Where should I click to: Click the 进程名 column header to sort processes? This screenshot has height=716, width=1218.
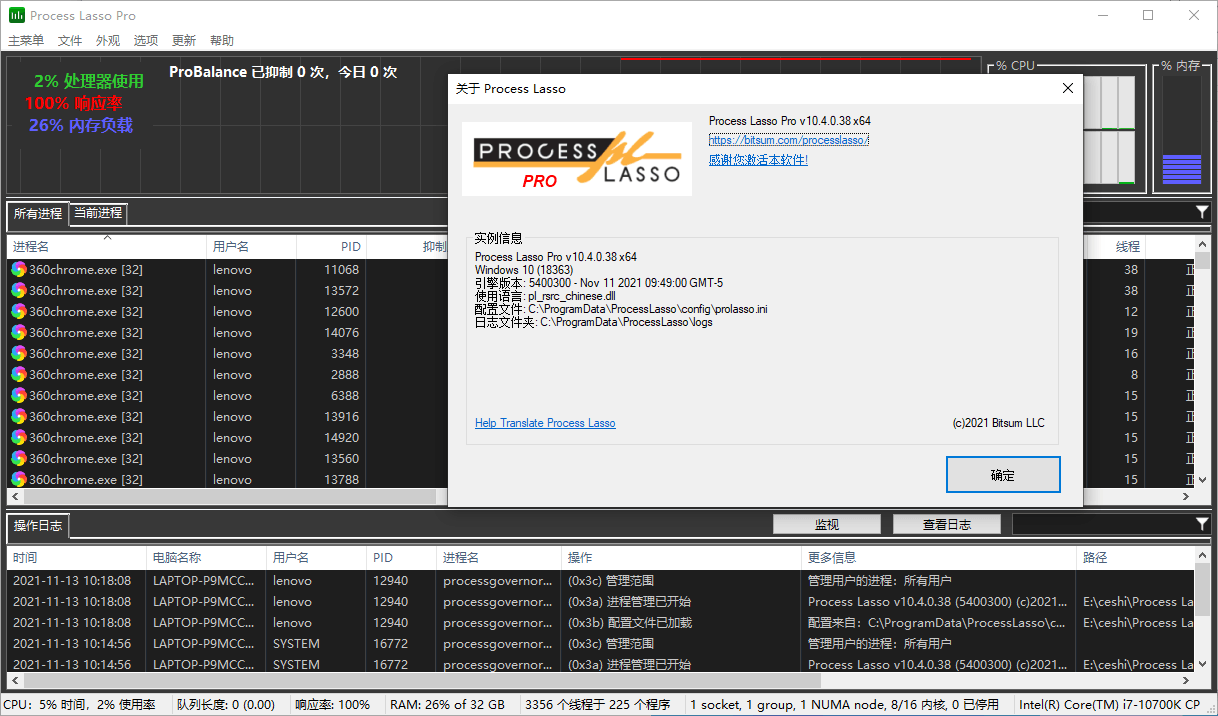30,246
